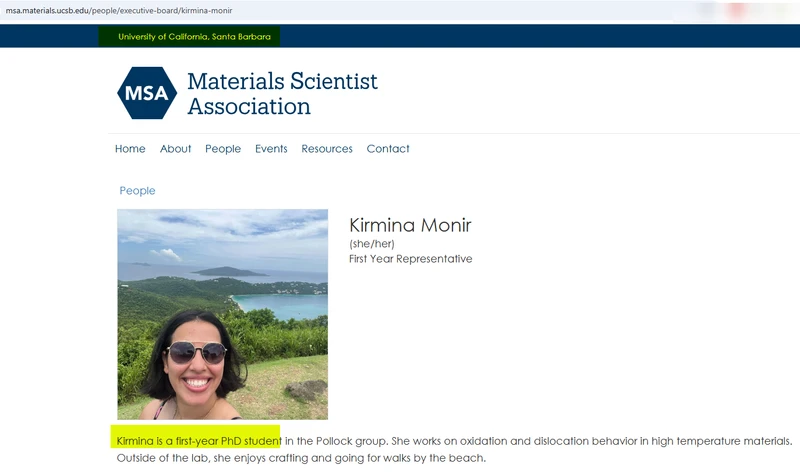Open the Home navigation item
Viewport: 800px width, 476px height.
(130, 149)
